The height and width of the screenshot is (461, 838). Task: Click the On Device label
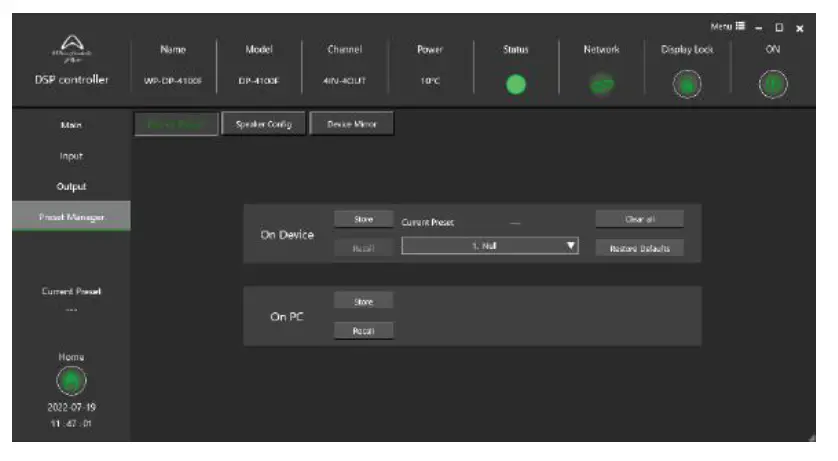tap(287, 235)
